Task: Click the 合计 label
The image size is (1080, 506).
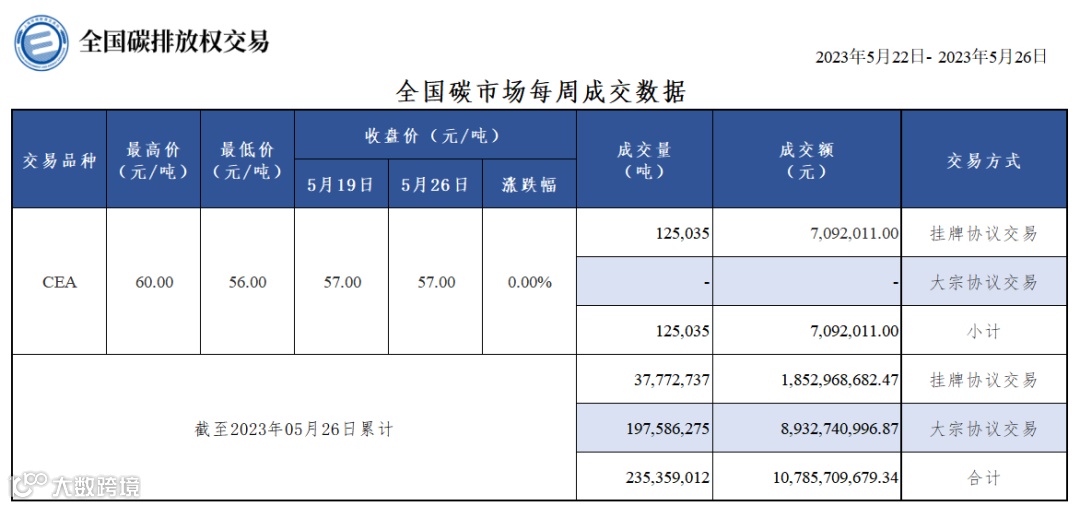Action: (x=984, y=477)
